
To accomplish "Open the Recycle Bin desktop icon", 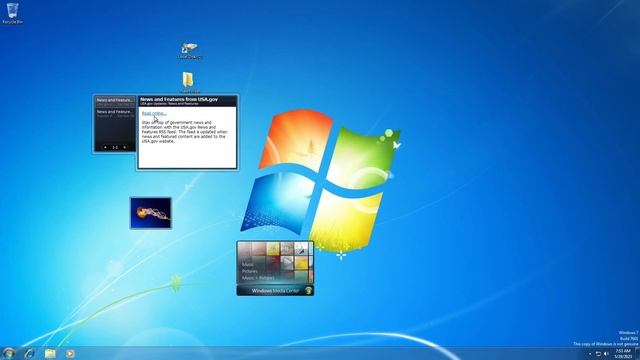I will [12, 13].
